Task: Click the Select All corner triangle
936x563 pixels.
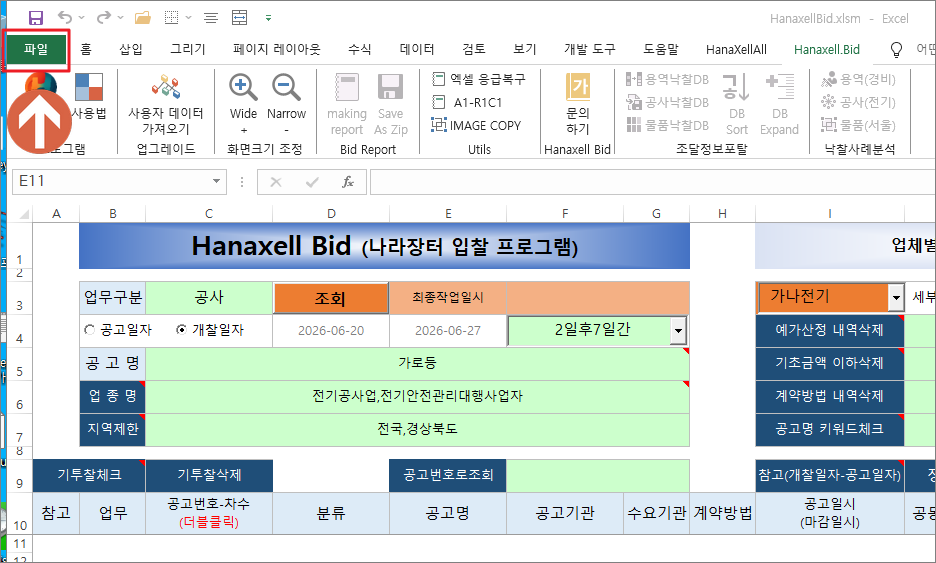Action: (24, 214)
